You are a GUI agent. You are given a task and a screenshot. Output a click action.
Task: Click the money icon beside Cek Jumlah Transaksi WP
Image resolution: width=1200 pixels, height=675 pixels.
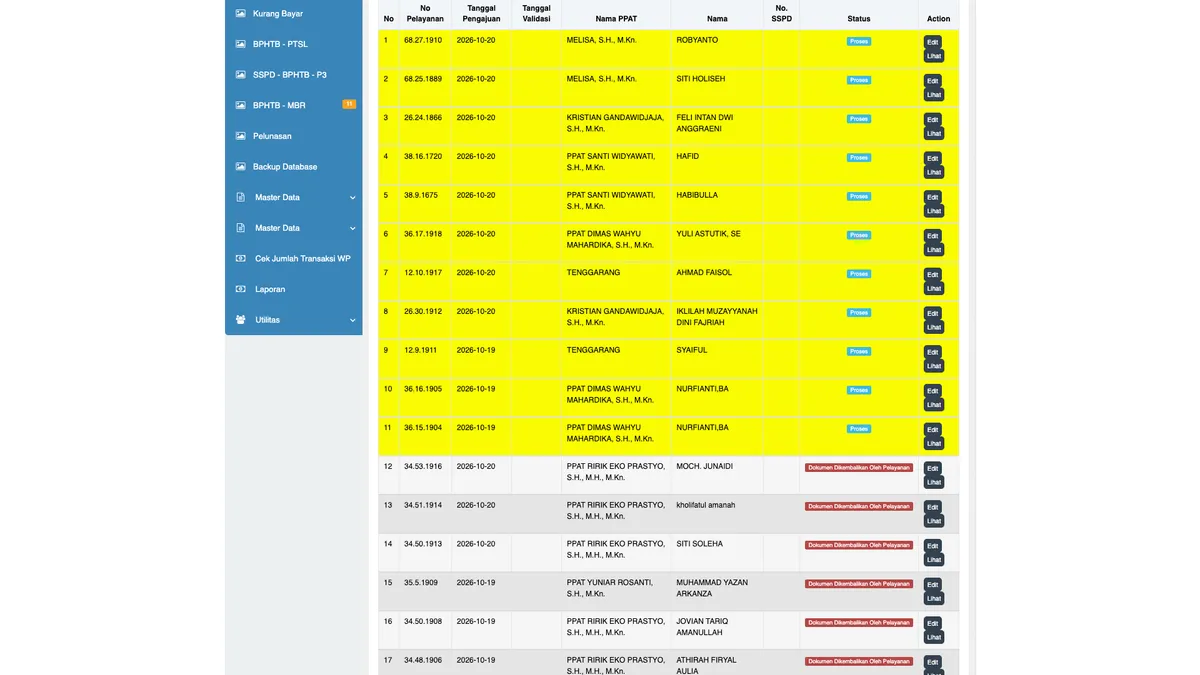point(240,258)
